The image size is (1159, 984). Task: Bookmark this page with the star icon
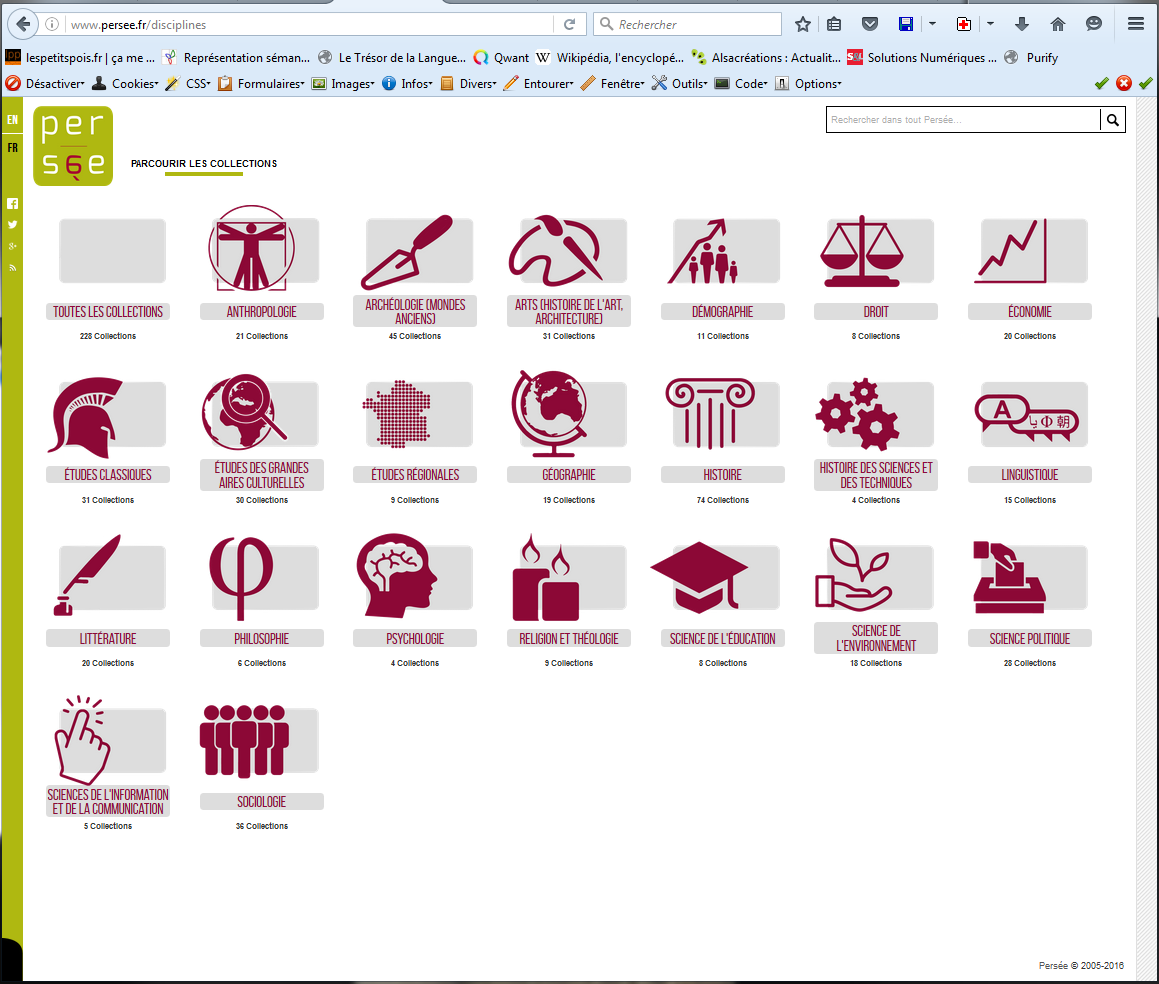[803, 24]
